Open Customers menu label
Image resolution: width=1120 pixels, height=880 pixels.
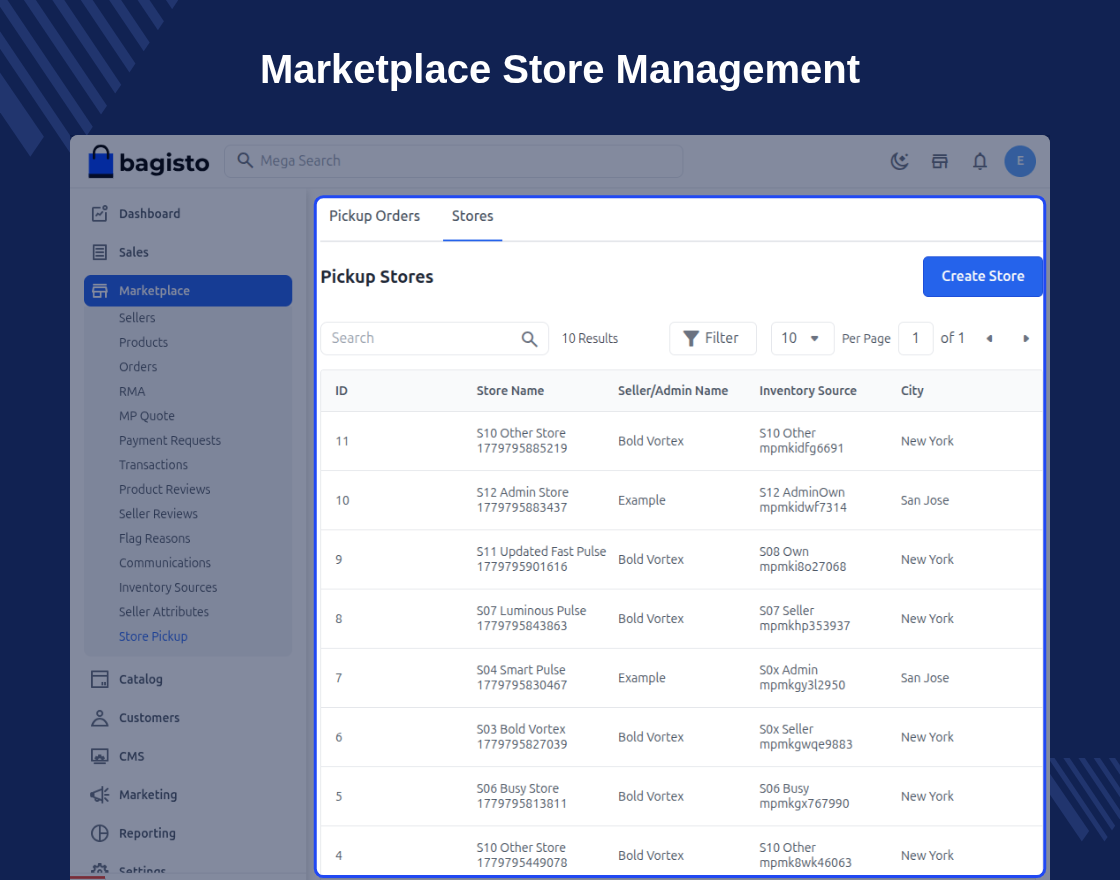point(149,718)
